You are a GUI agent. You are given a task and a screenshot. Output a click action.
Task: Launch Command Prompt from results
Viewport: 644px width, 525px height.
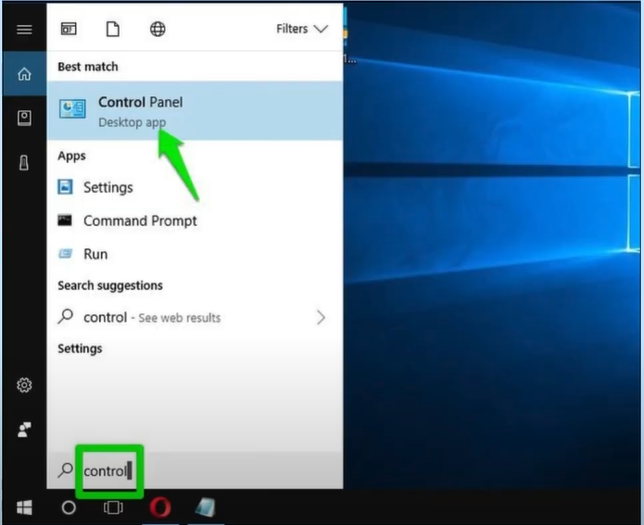click(x=195, y=221)
